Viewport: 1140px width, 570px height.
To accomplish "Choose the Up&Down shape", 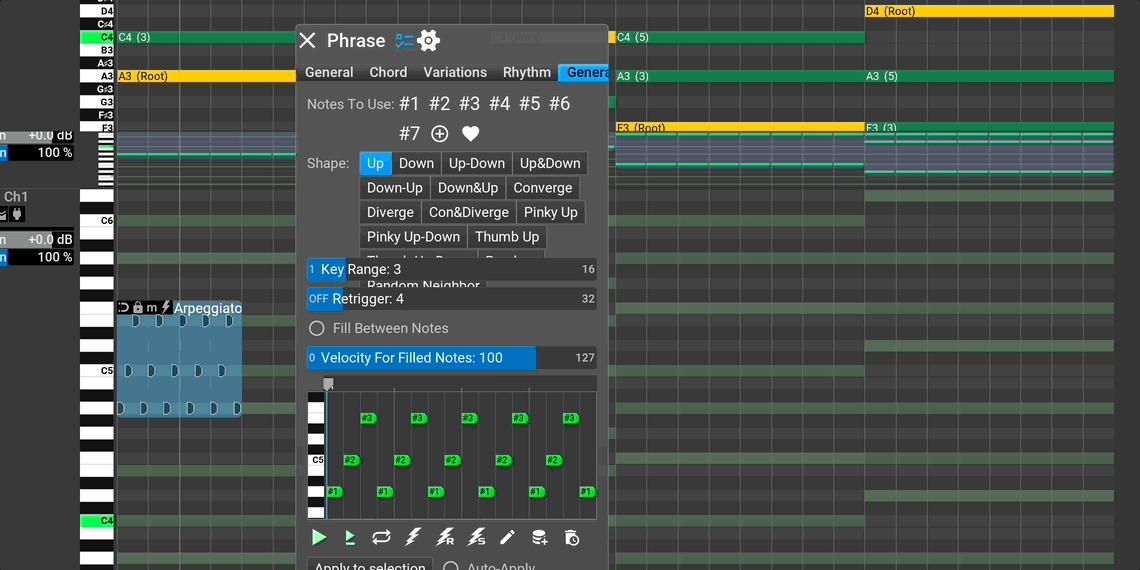I will pos(550,164).
